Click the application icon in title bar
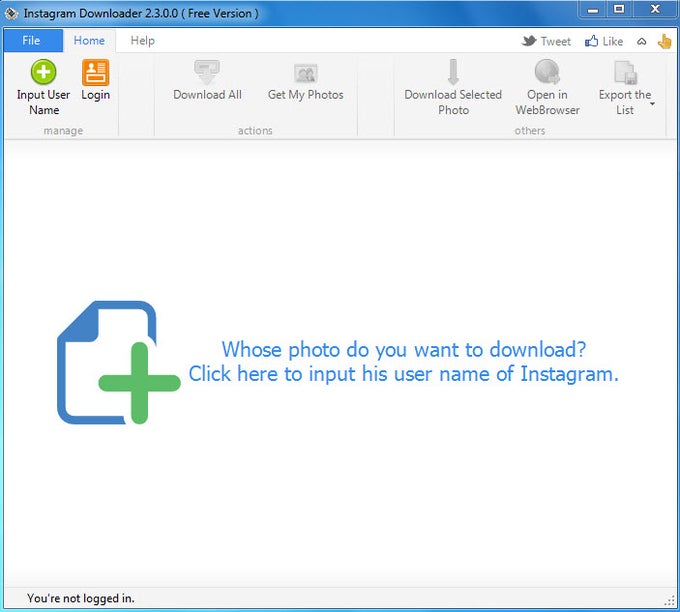The height and width of the screenshot is (612, 680). pos(11,13)
